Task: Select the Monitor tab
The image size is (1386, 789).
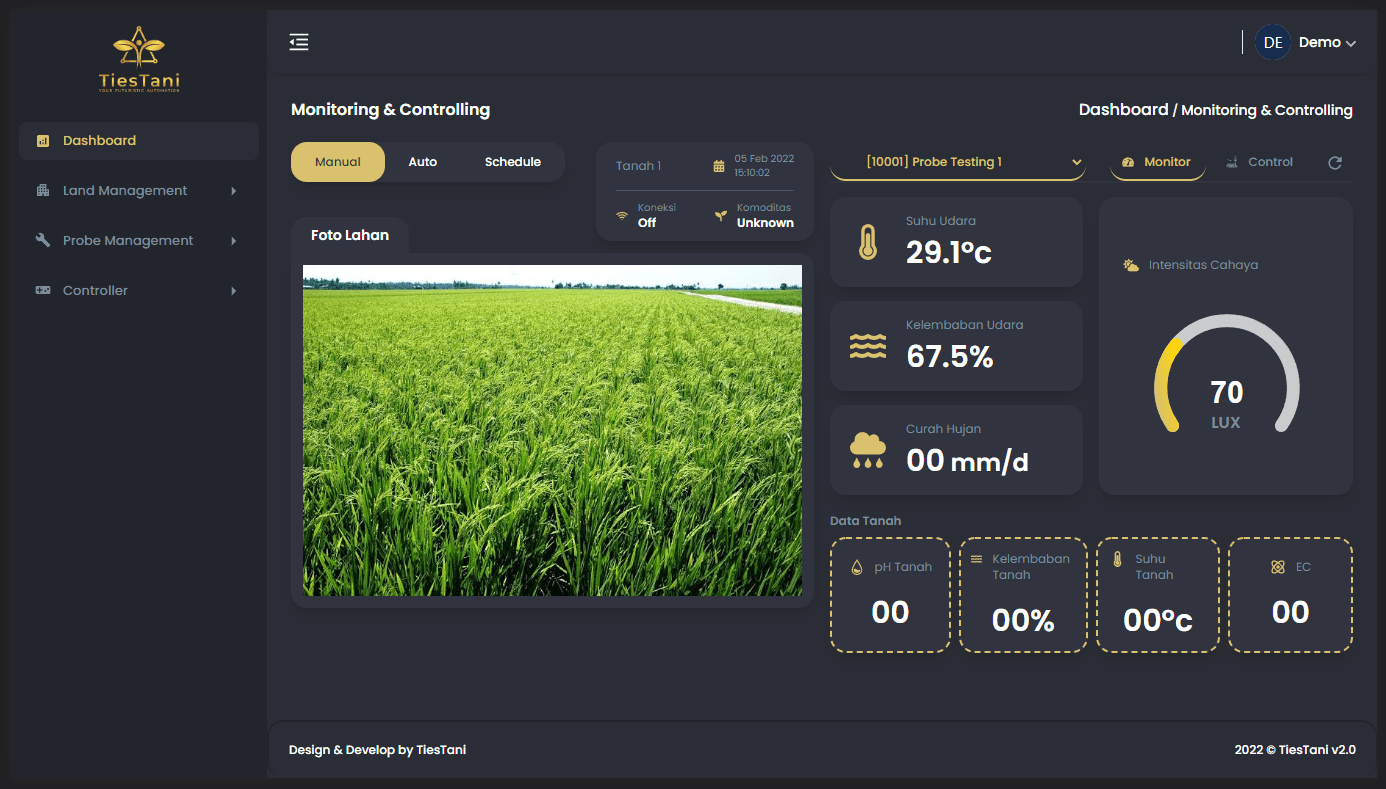Action: point(1157,162)
